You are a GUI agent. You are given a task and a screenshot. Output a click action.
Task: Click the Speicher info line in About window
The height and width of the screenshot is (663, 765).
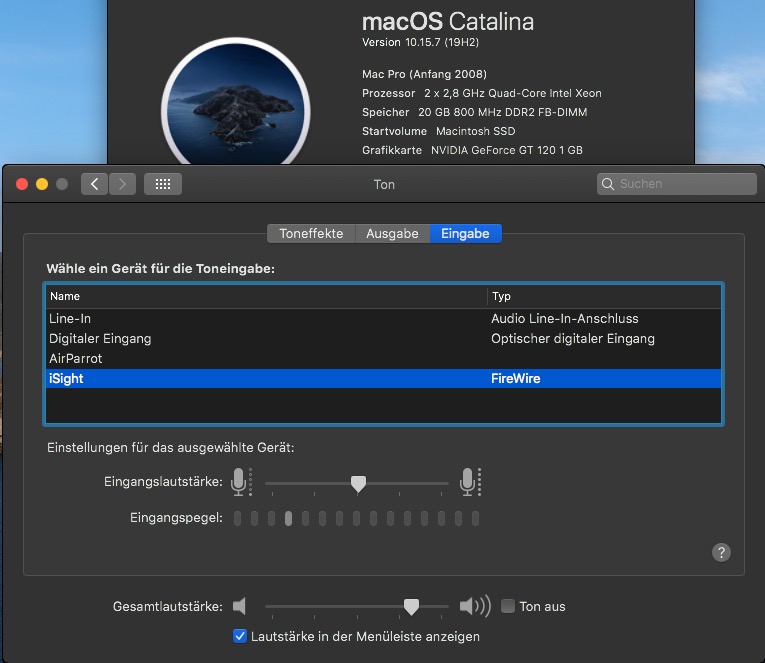[474, 112]
